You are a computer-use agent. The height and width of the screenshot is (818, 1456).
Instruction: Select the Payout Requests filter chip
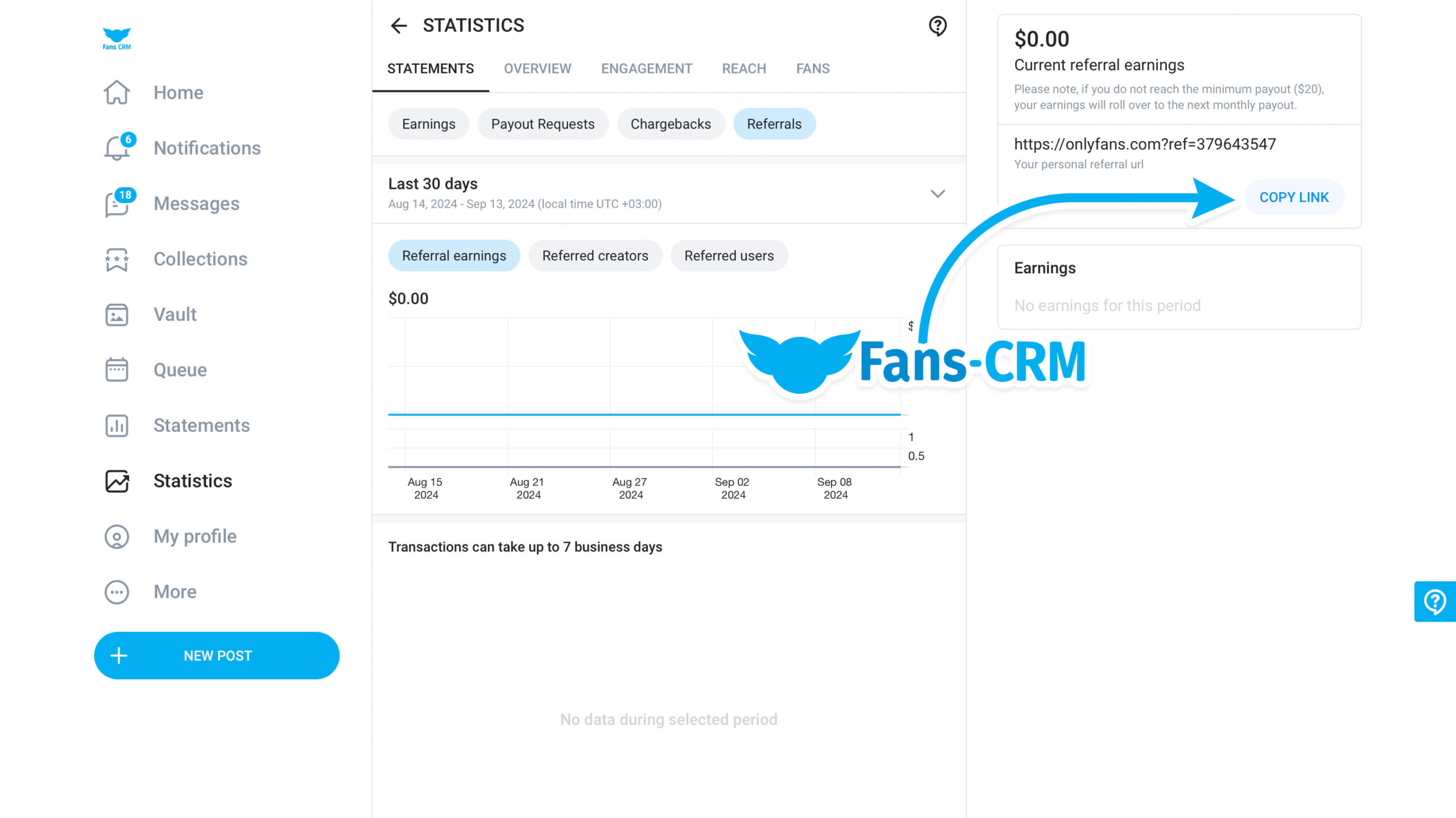(543, 124)
